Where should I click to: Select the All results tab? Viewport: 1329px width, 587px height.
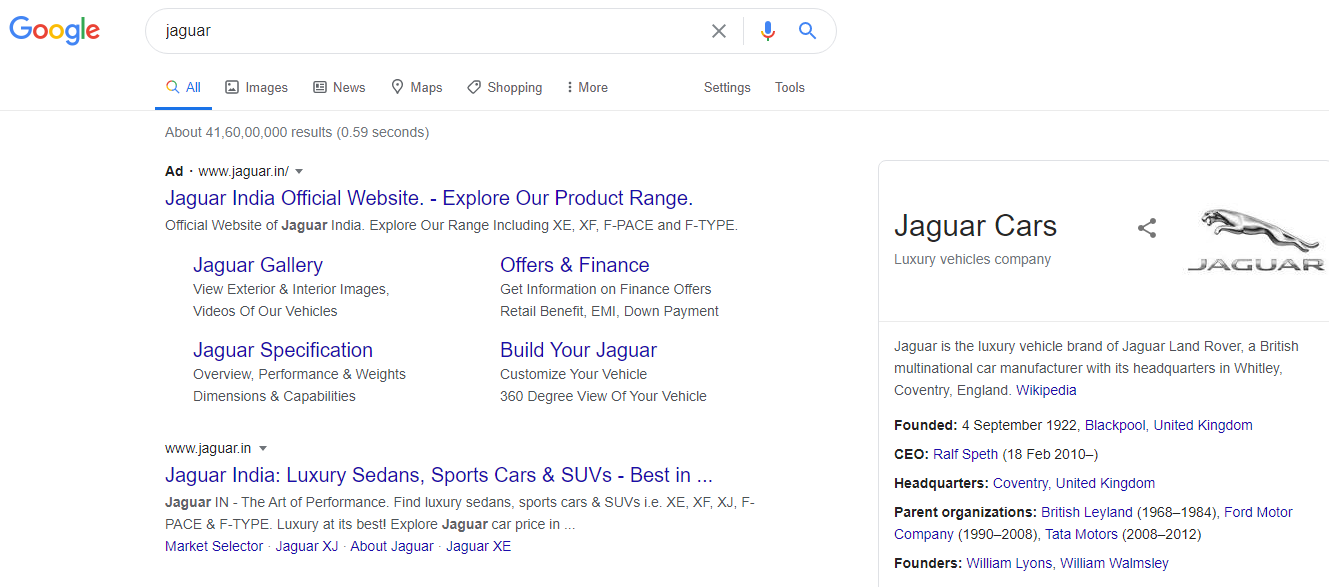(184, 88)
